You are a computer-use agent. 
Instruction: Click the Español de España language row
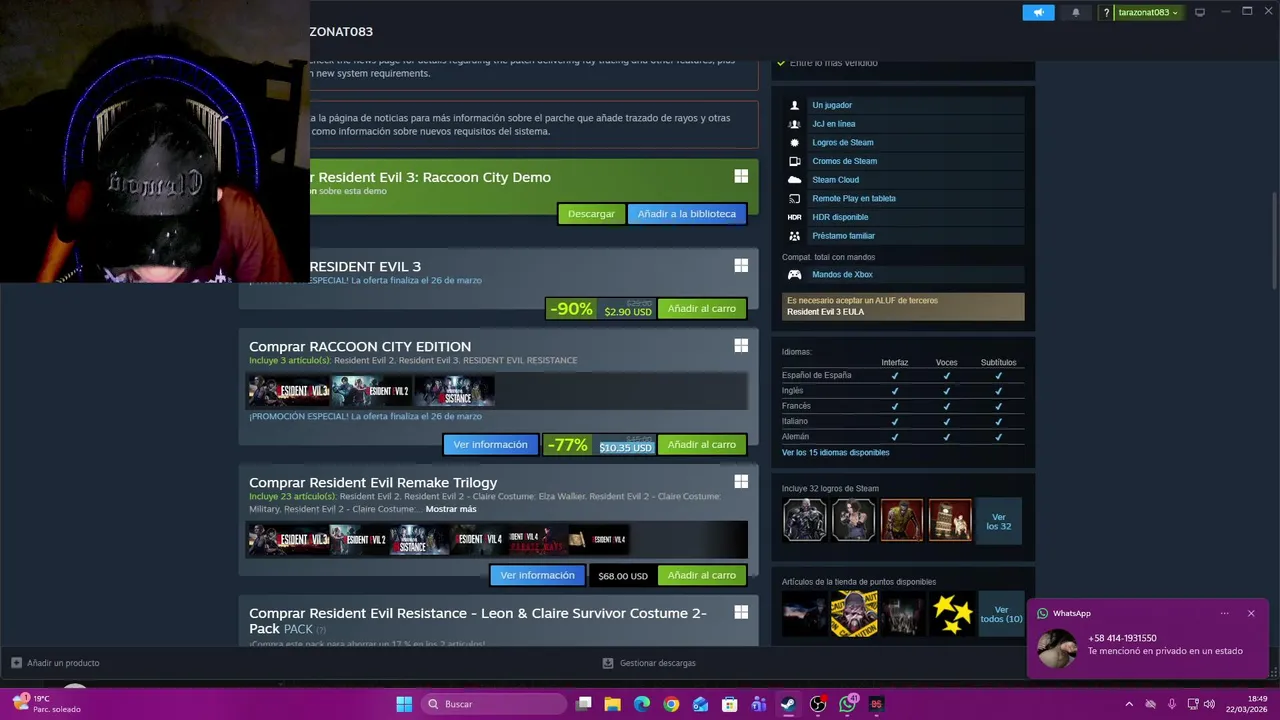click(x=903, y=376)
